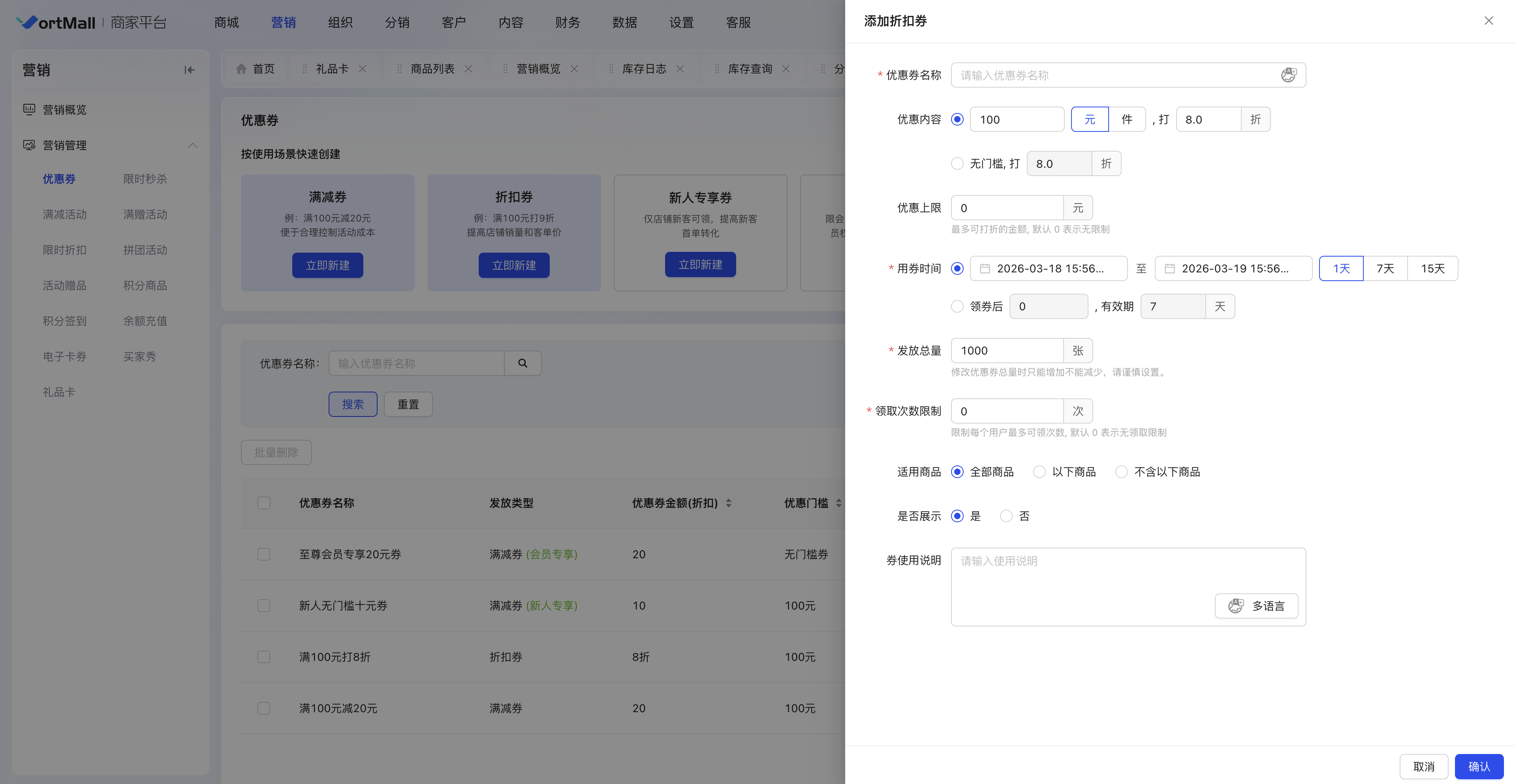This screenshot has width=1515, height=784.
Task: Sort by 优惠券金额(折扣) column arrows
Action: (729, 503)
